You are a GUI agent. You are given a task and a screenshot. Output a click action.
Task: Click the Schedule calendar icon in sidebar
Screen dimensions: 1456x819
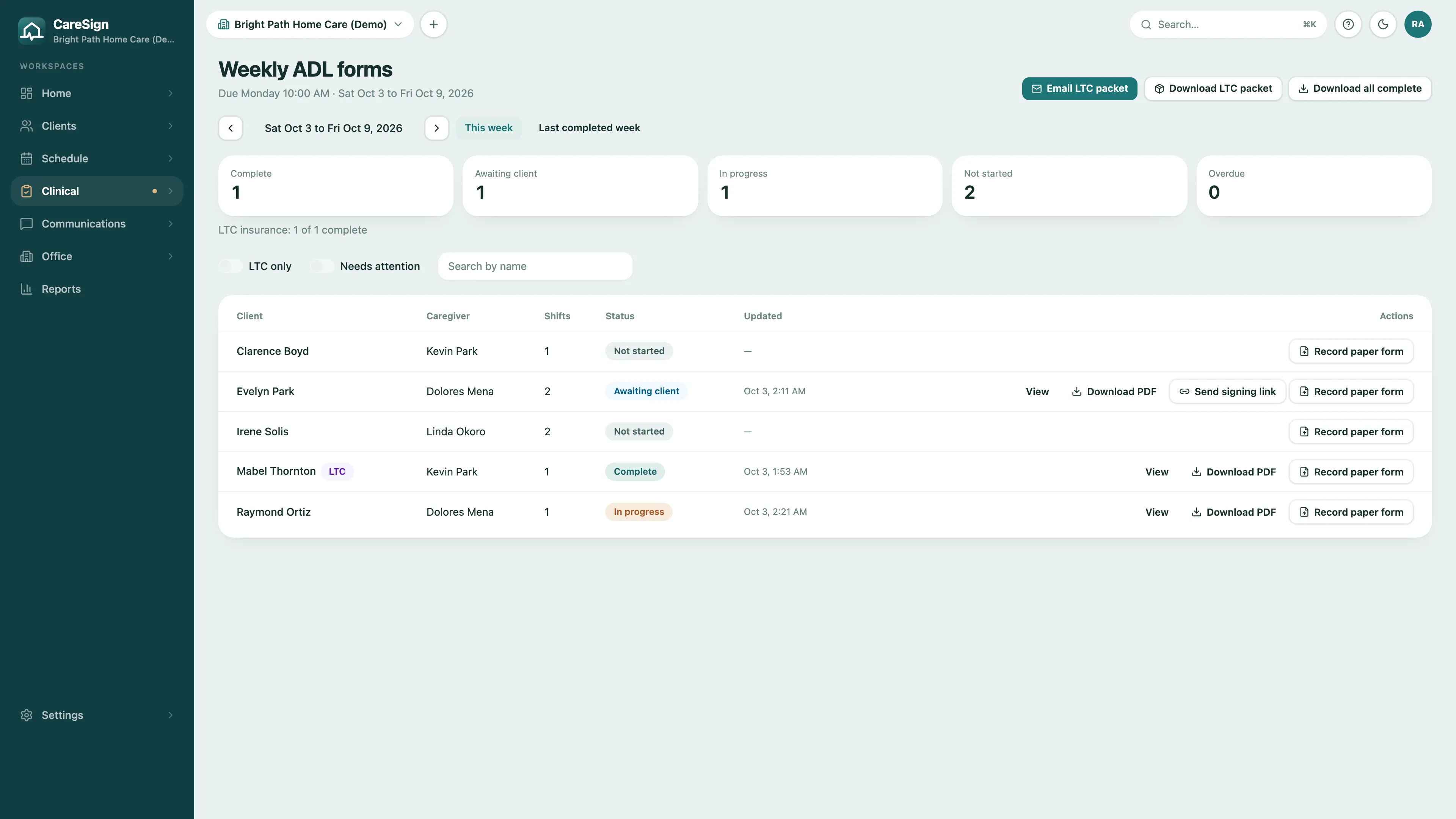pyautogui.click(x=27, y=159)
